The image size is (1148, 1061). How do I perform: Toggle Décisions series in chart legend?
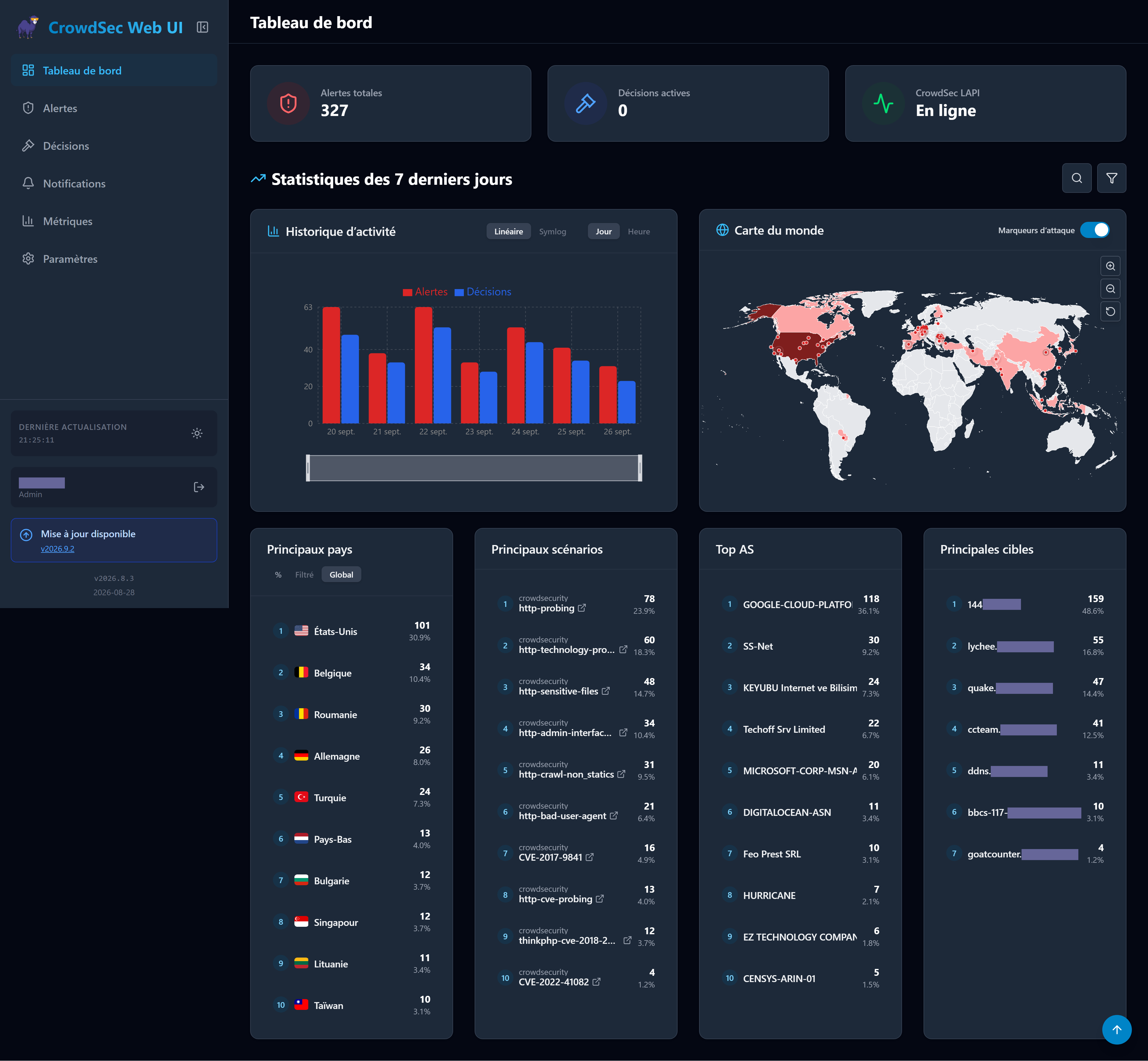click(482, 292)
